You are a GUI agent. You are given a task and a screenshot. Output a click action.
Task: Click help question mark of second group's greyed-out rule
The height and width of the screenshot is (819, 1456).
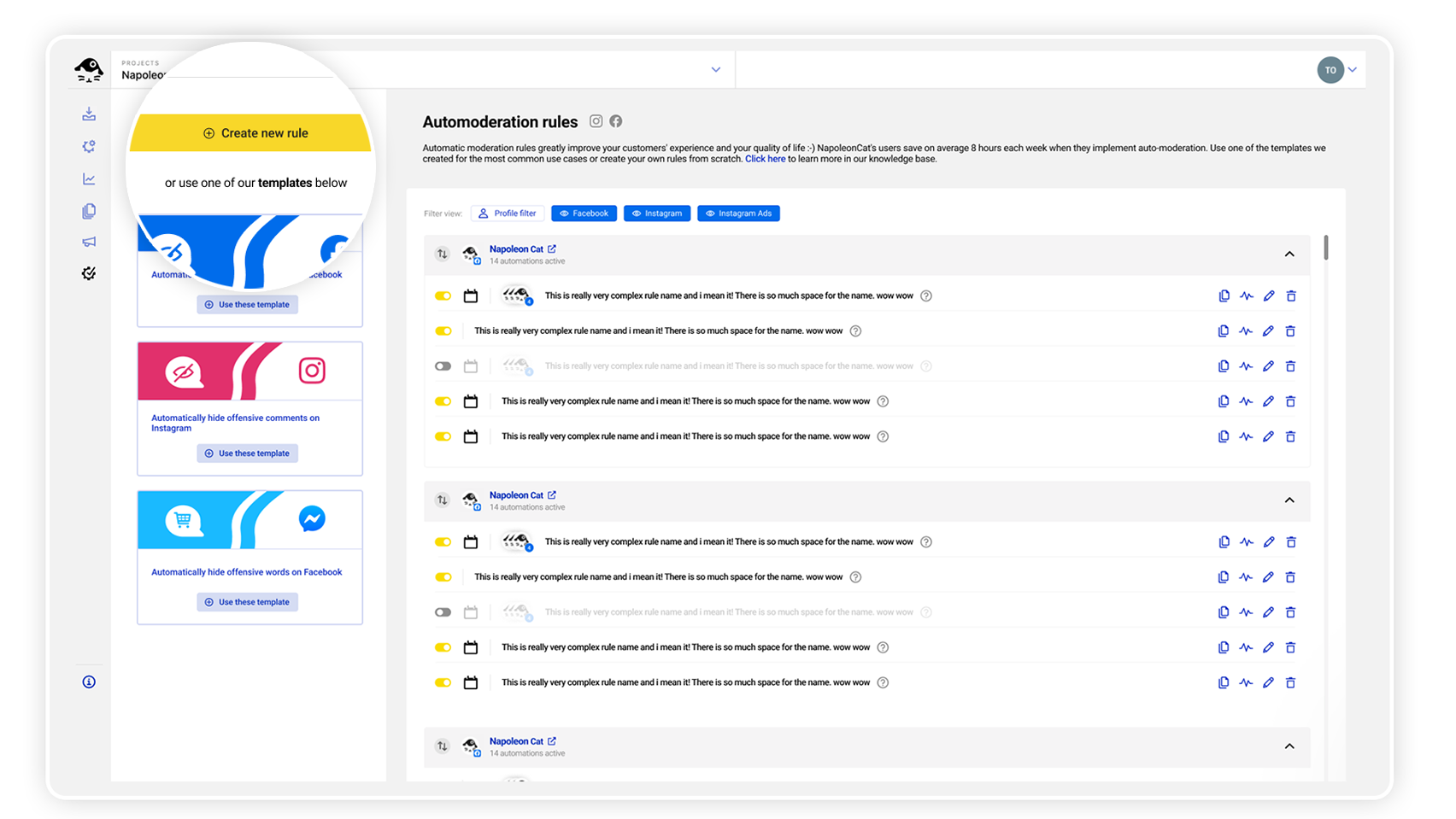point(926,612)
